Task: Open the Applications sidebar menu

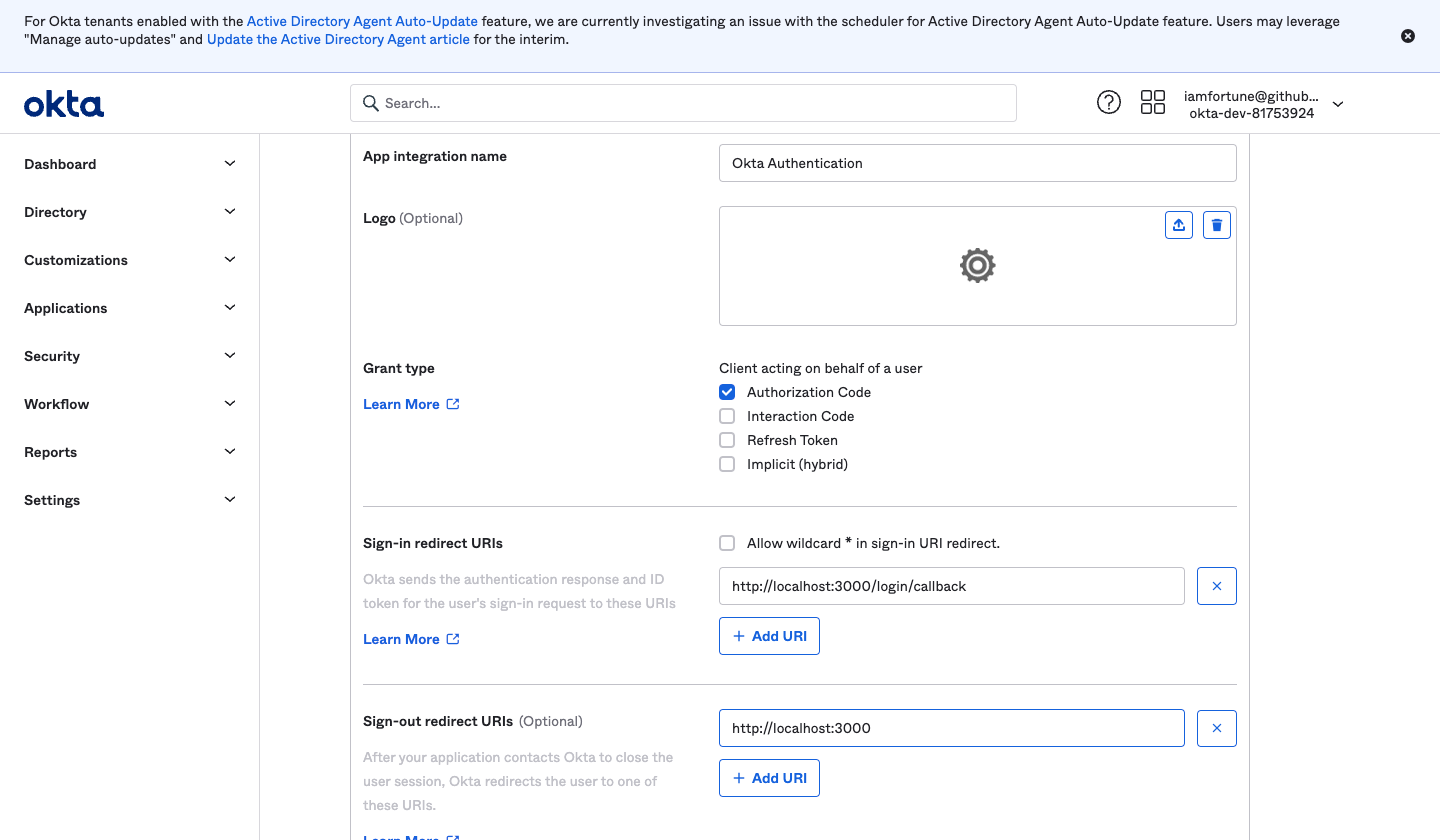Action: click(x=130, y=308)
